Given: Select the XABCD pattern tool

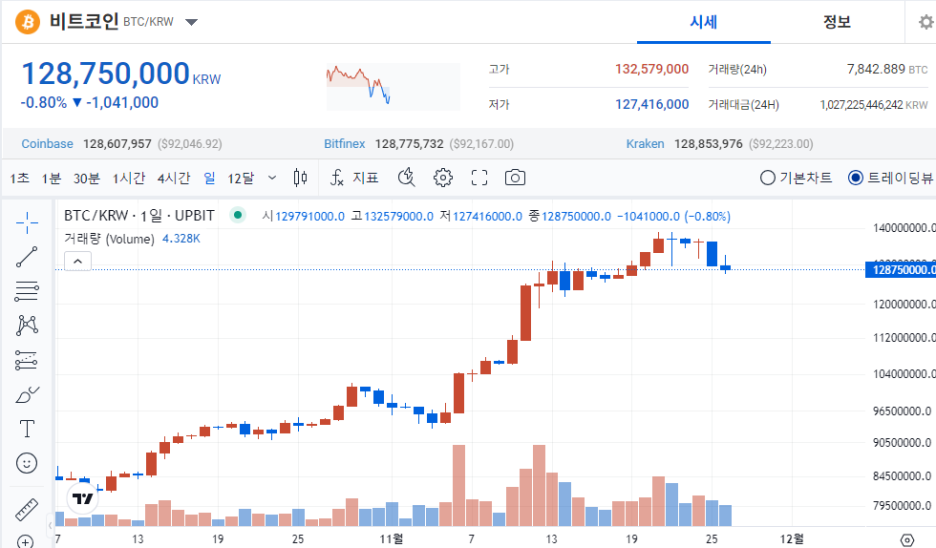Looking at the screenshot, I should (x=27, y=325).
